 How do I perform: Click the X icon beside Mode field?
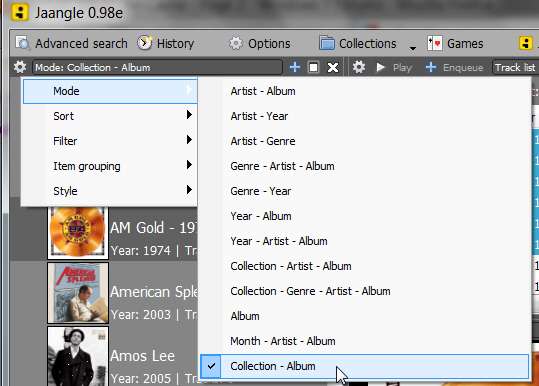point(332,67)
